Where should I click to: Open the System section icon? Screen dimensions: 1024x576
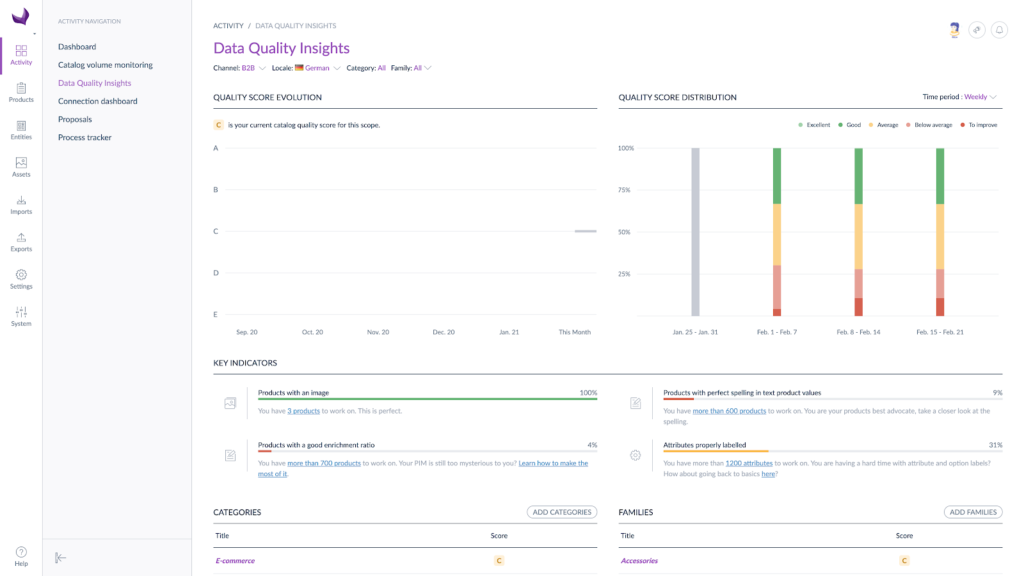[21, 316]
